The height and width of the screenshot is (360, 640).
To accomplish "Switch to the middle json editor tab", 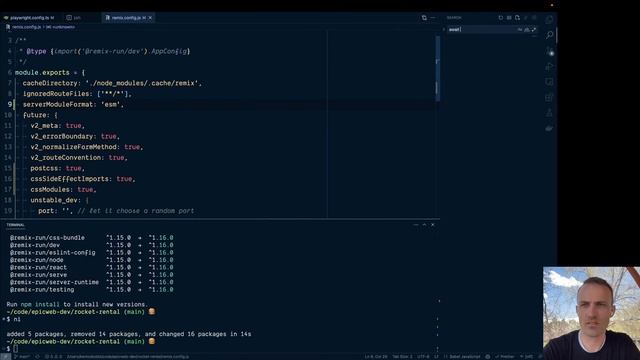I will pos(78,18).
